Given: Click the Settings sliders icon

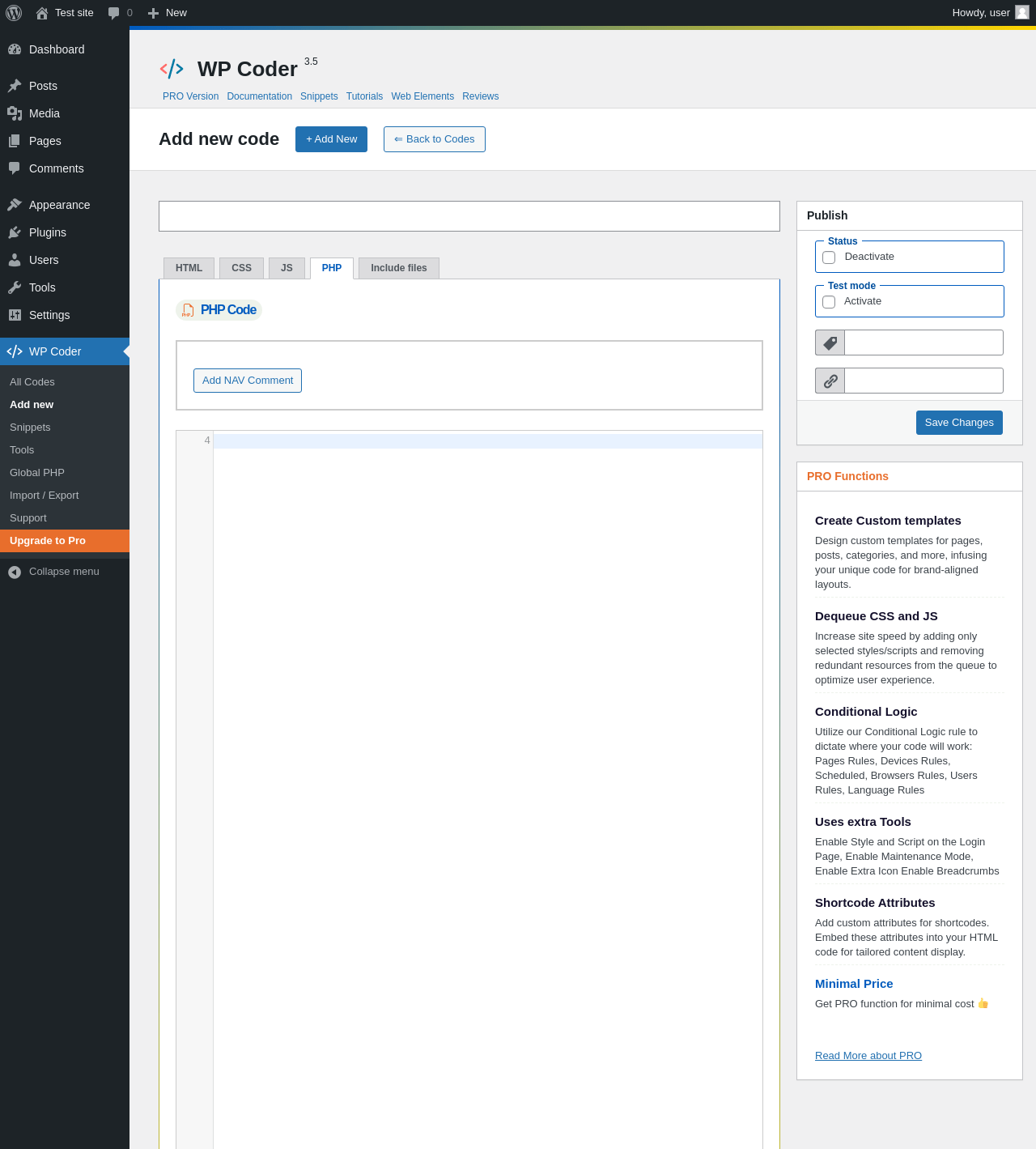Looking at the screenshot, I should (15, 315).
